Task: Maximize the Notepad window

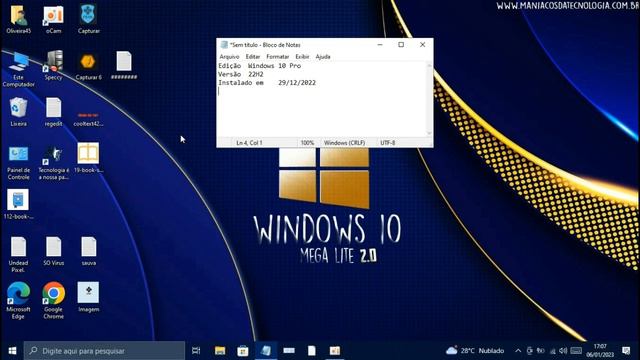Action: pyautogui.click(x=401, y=45)
